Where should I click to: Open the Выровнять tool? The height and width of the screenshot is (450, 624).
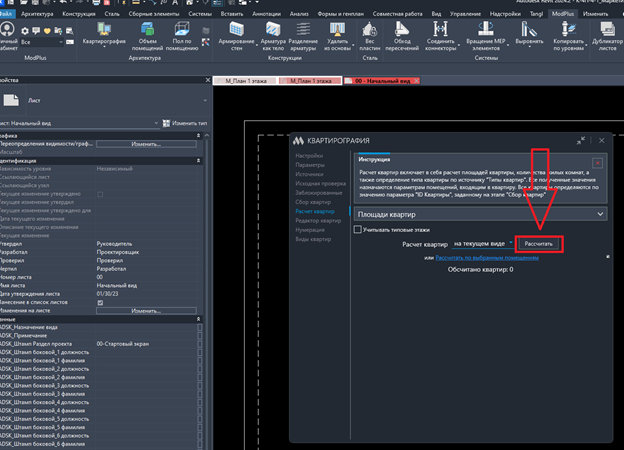click(x=529, y=33)
